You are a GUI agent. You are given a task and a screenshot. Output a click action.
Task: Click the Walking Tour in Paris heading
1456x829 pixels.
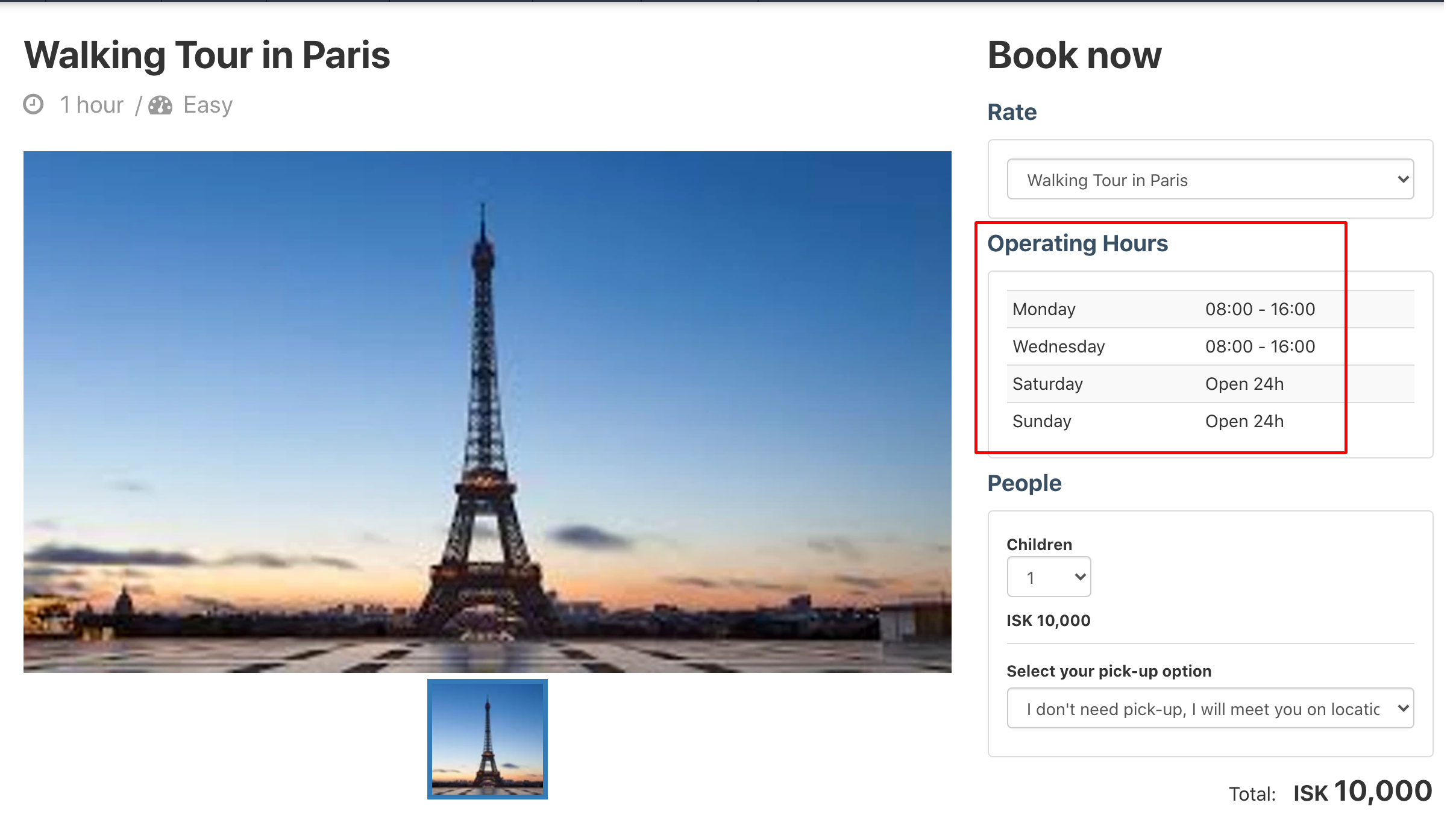pyautogui.click(x=207, y=55)
